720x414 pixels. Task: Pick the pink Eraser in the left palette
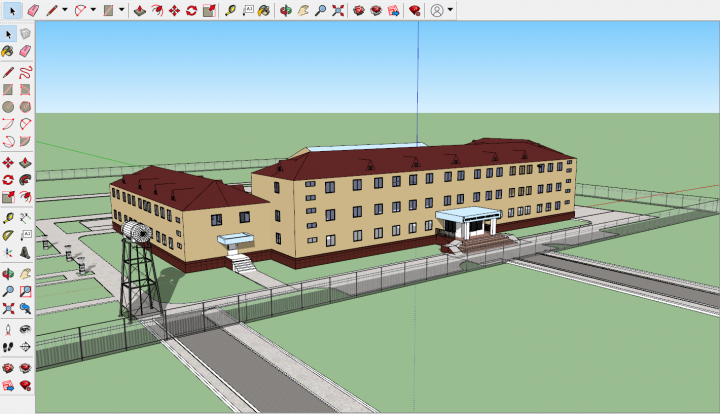pos(25,51)
